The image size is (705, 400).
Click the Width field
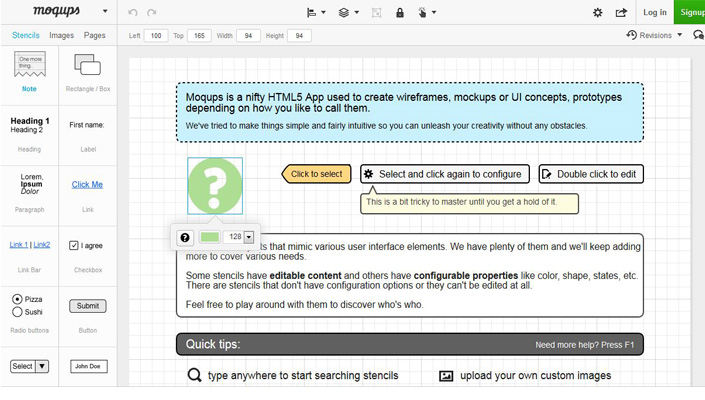248,36
